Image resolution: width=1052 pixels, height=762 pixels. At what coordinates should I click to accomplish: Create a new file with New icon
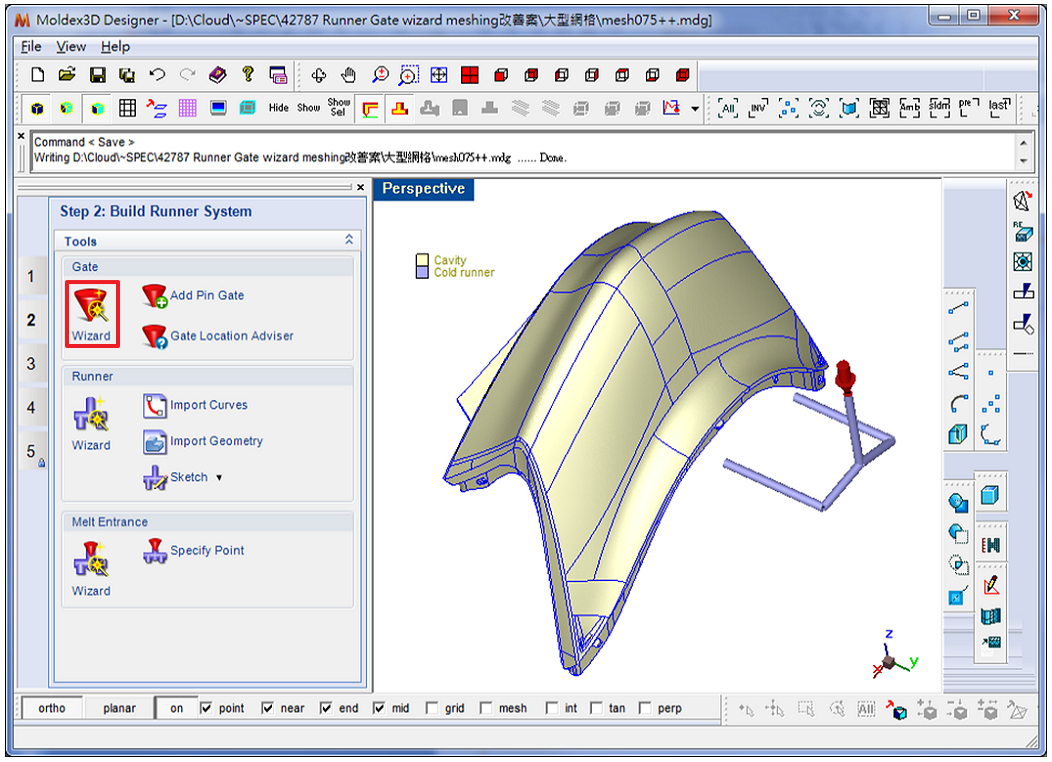pyautogui.click(x=38, y=74)
